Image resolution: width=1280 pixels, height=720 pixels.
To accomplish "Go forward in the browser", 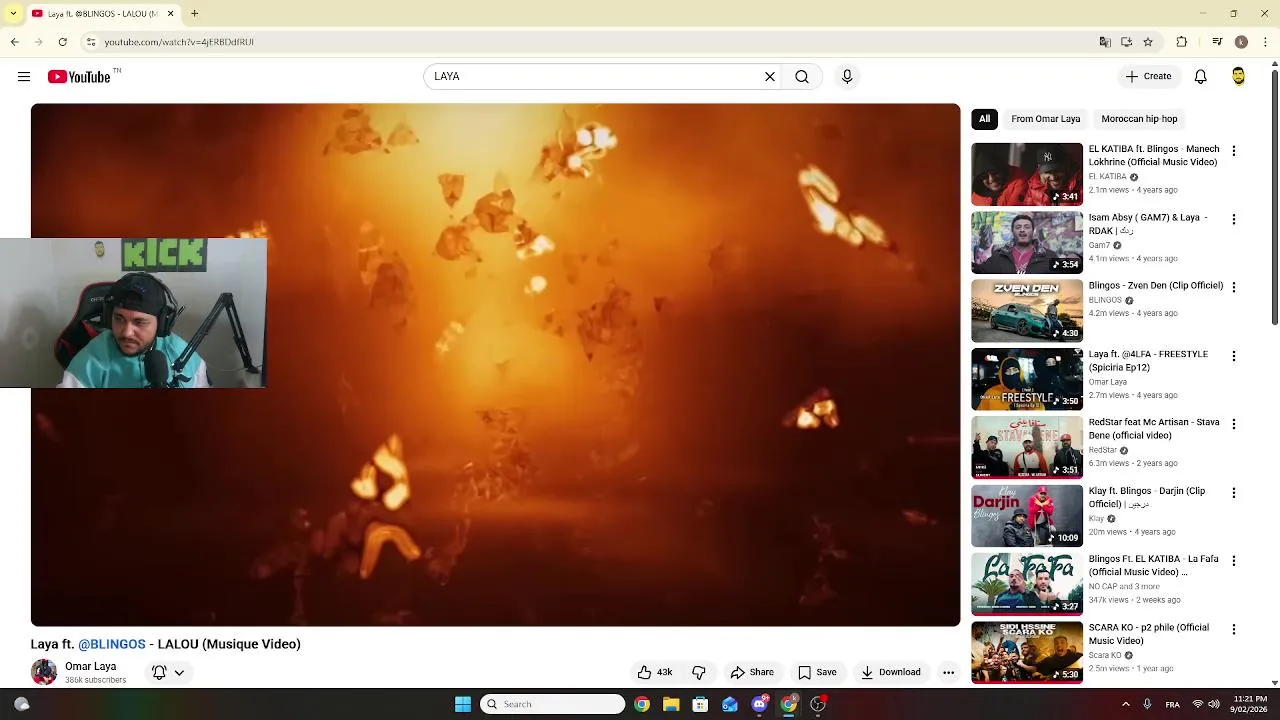I will tap(38, 42).
